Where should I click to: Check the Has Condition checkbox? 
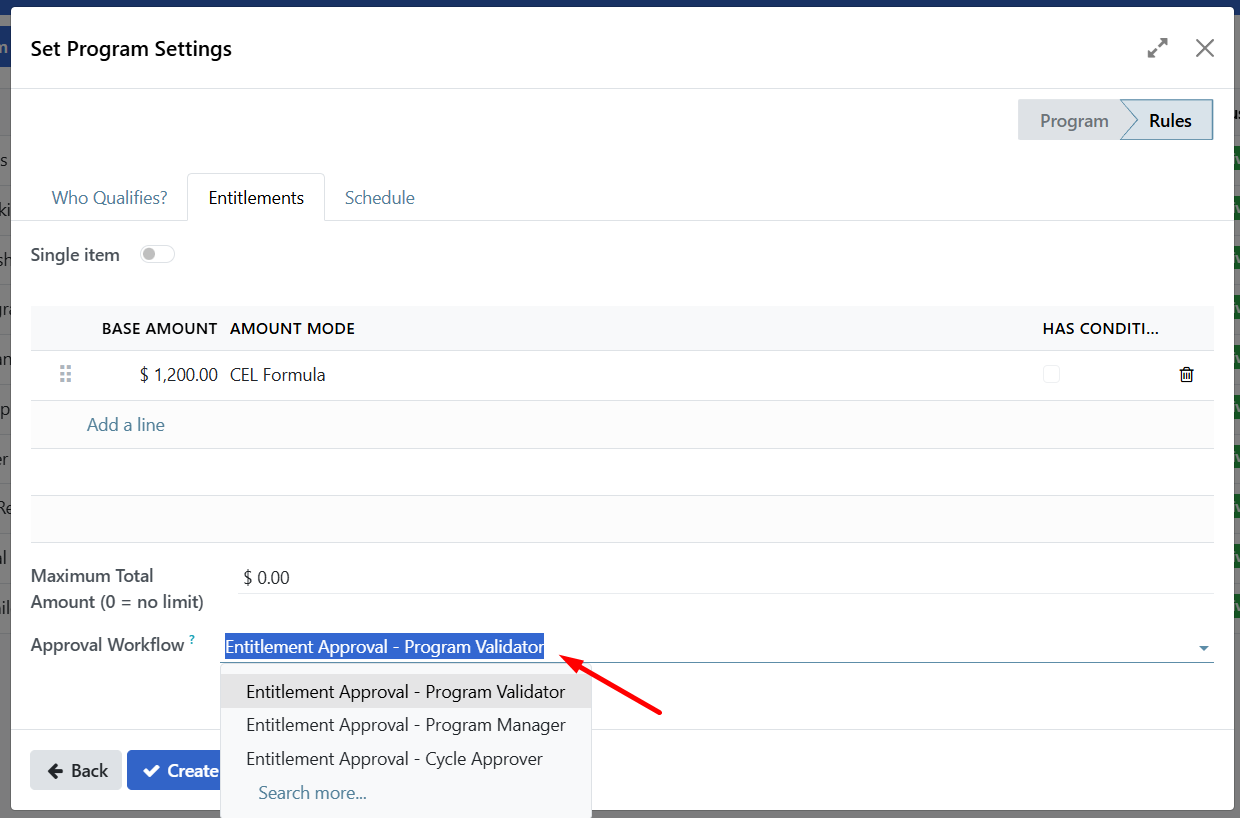pos(1051,374)
